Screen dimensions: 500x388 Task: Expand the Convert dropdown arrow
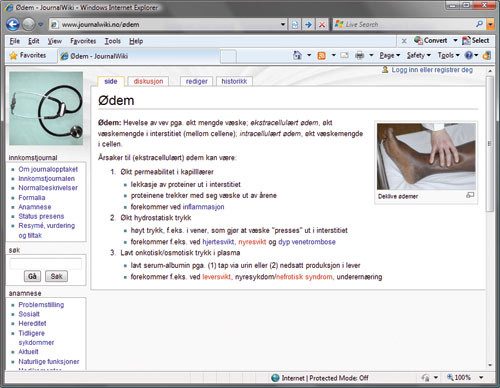tap(455, 40)
